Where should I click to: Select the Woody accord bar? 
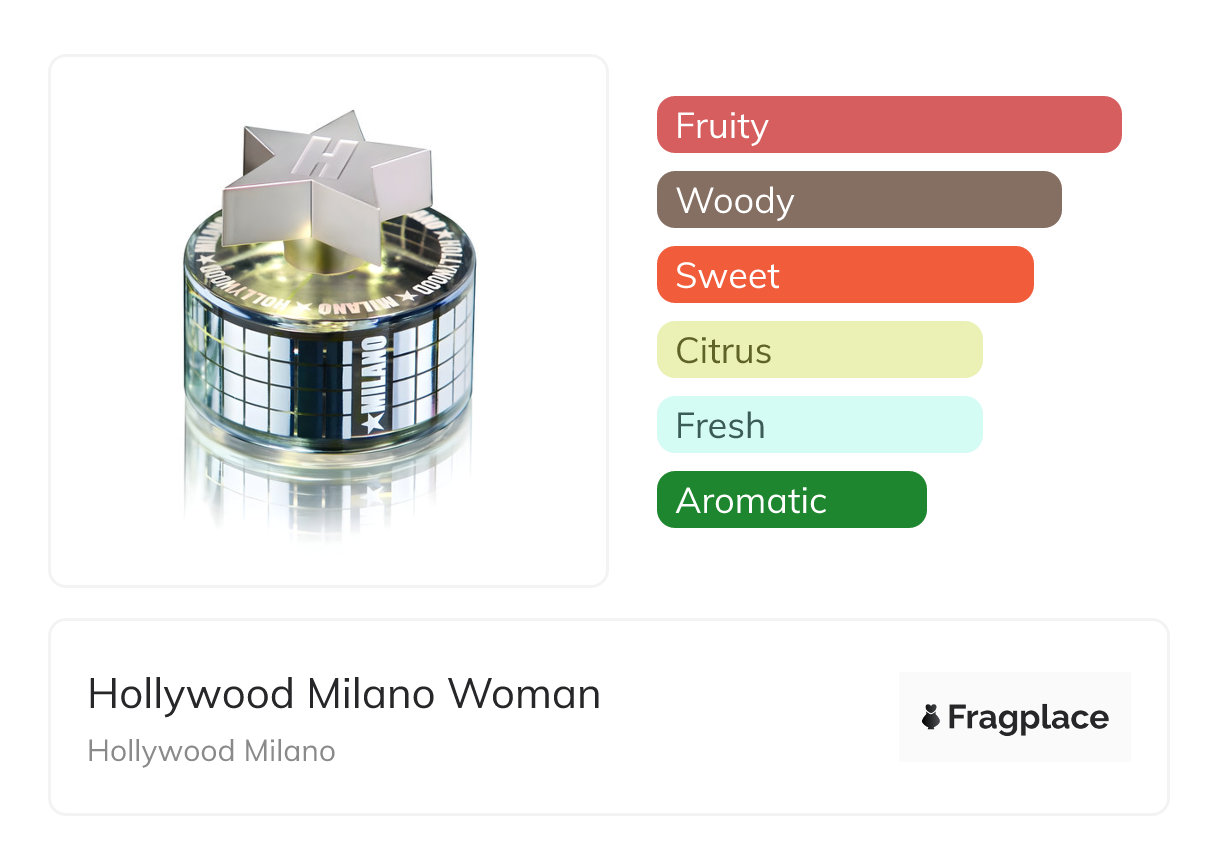click(858, 200)
